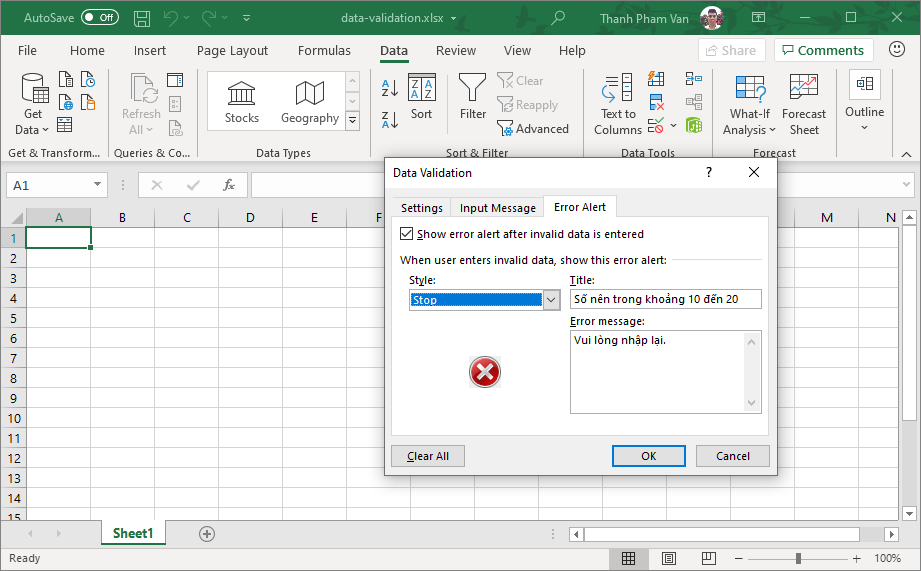Click the dialog help question mark
The width and height of the screenshot is (921, 571).
[x=709, y=172]
